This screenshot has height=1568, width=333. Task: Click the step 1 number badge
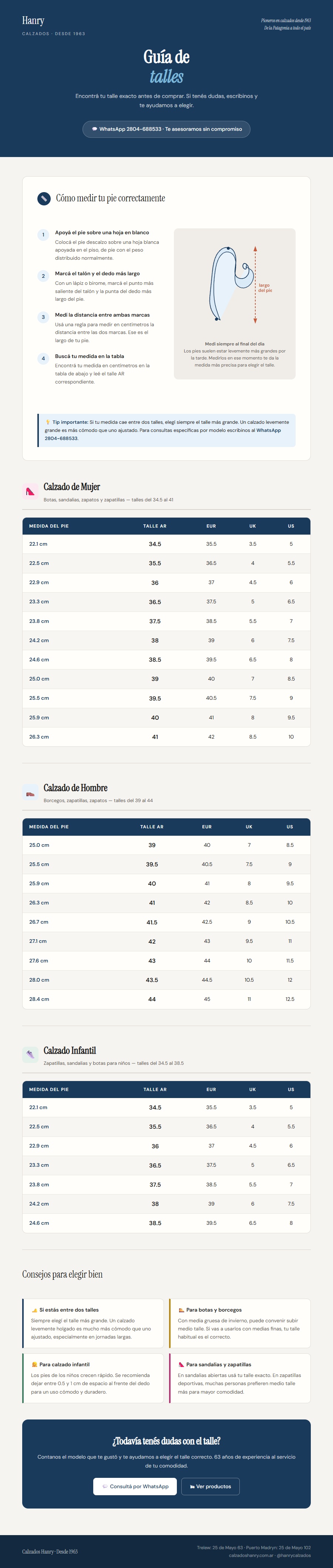tap(43, 235)
